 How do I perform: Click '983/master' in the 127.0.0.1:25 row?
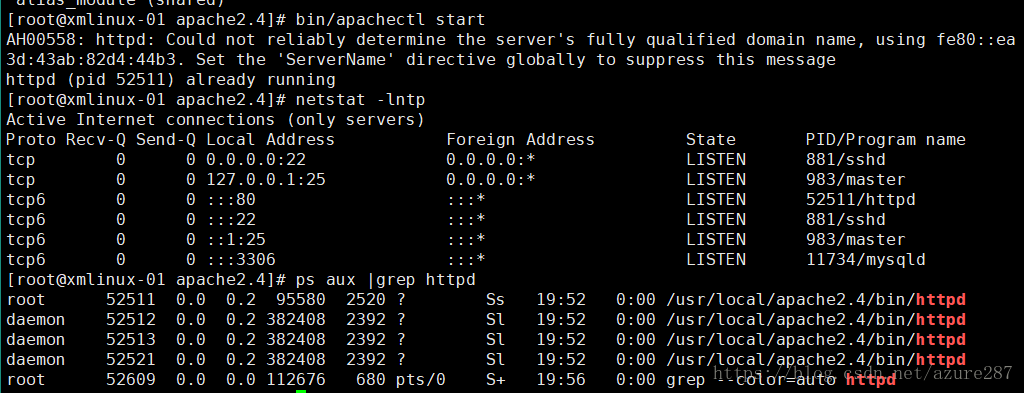click(x=856, y=180)
